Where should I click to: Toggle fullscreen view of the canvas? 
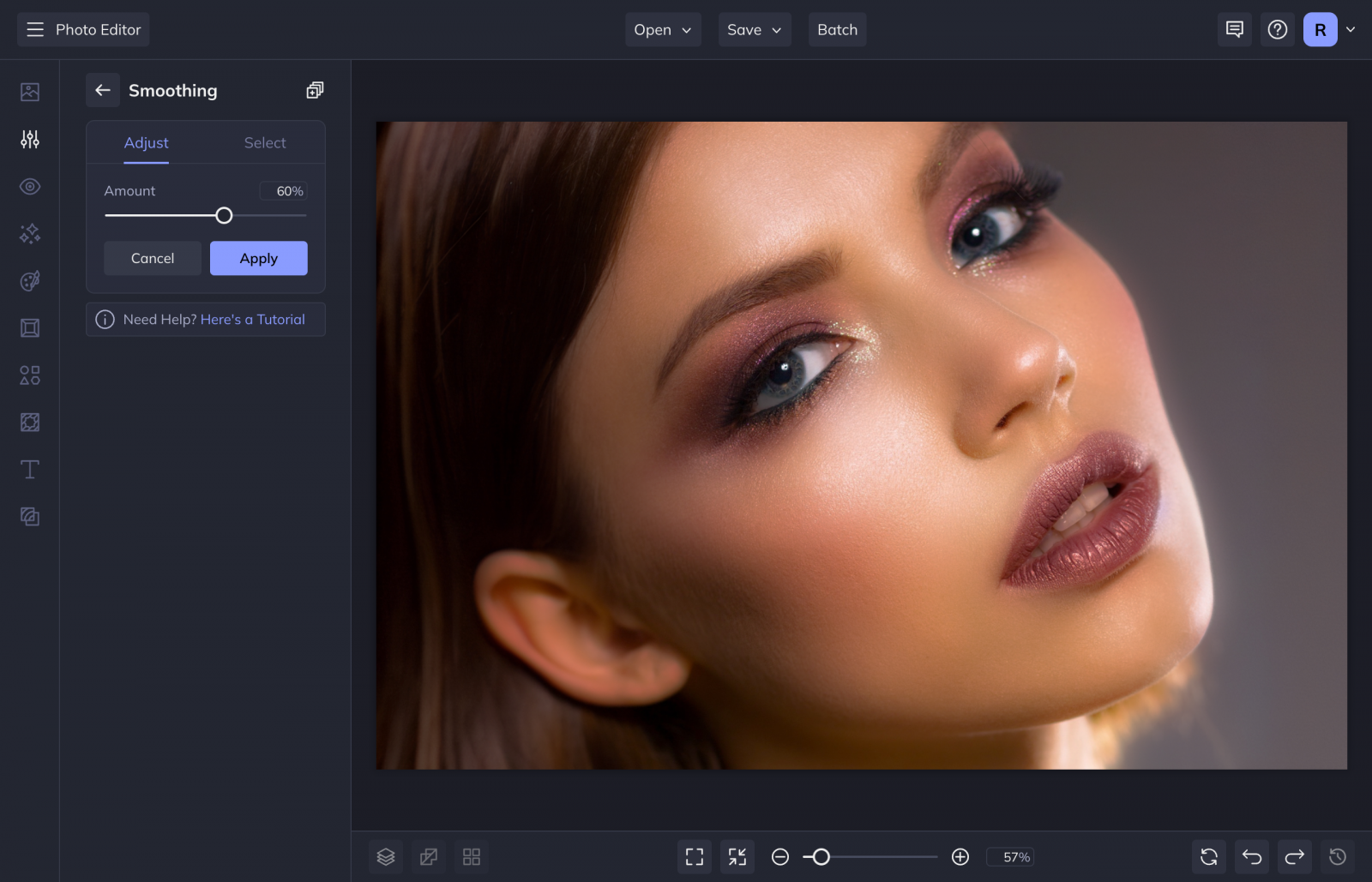point(694,856)
